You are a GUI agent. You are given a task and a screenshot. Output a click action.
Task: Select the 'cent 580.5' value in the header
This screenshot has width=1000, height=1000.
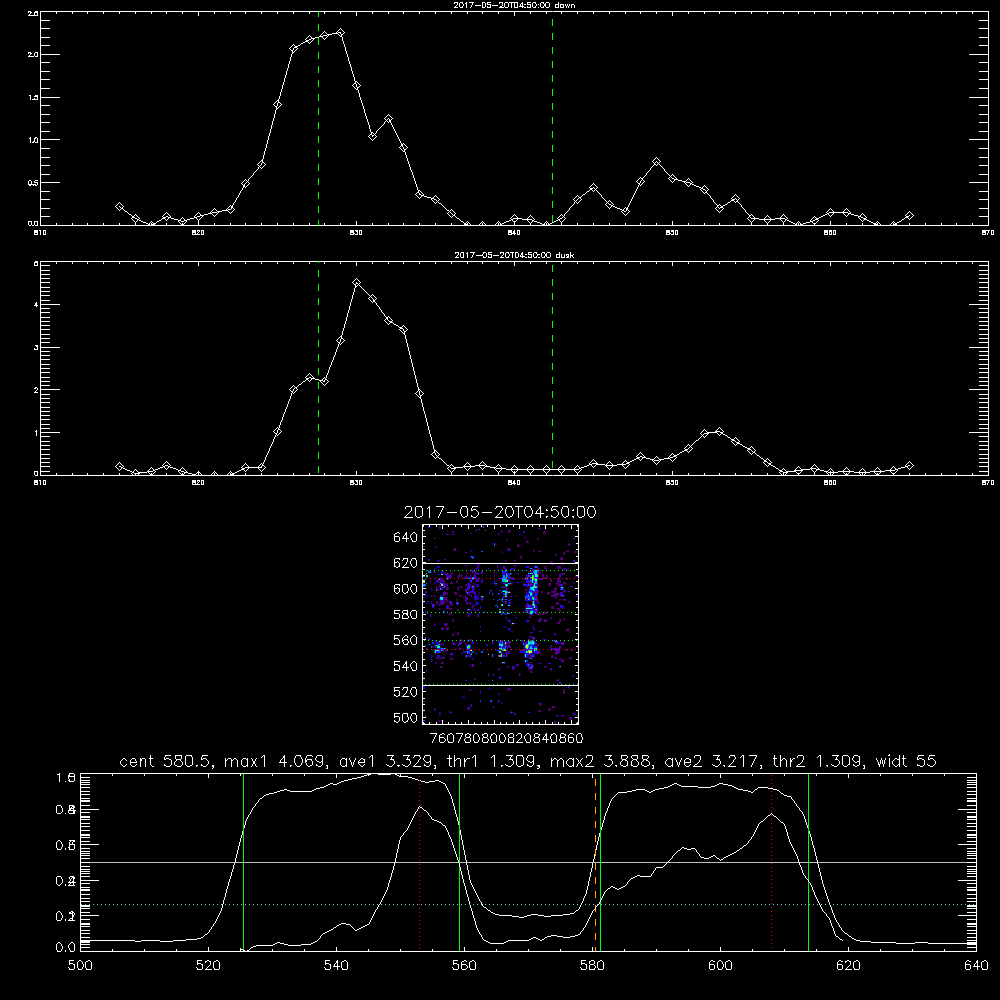168,761
